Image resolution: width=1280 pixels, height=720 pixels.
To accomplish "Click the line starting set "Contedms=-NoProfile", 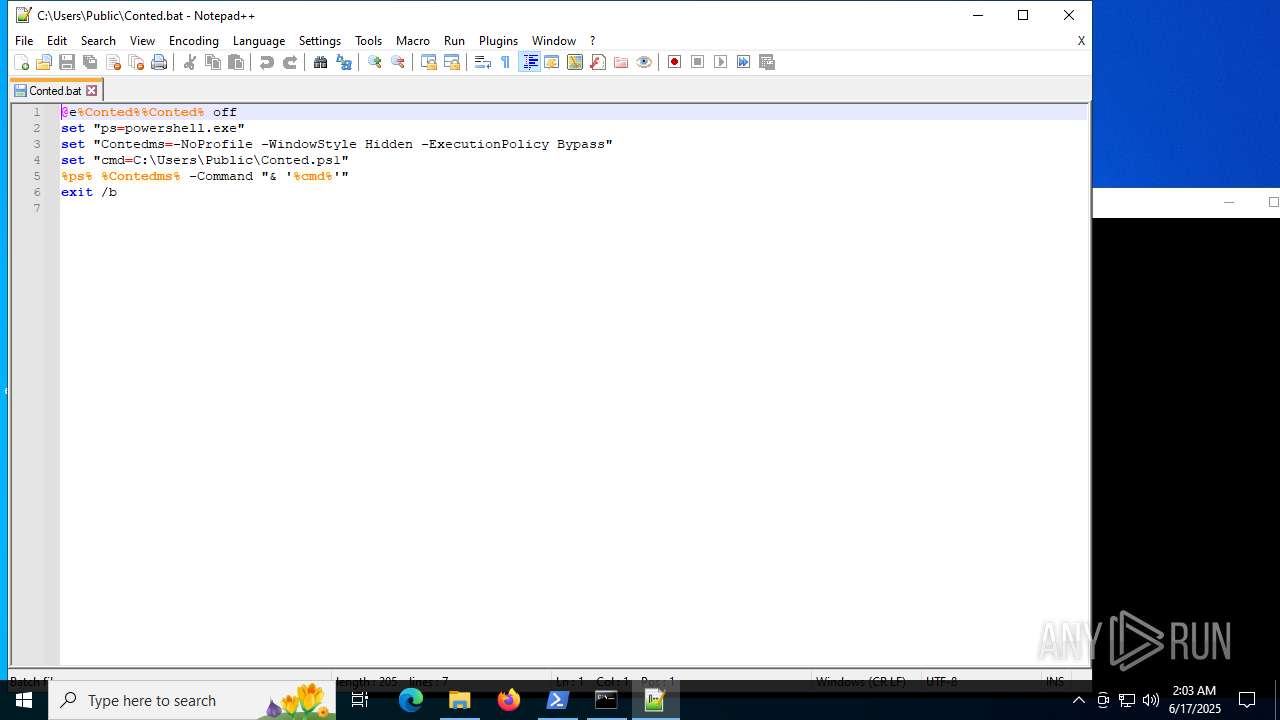I will tap(336, 144).
